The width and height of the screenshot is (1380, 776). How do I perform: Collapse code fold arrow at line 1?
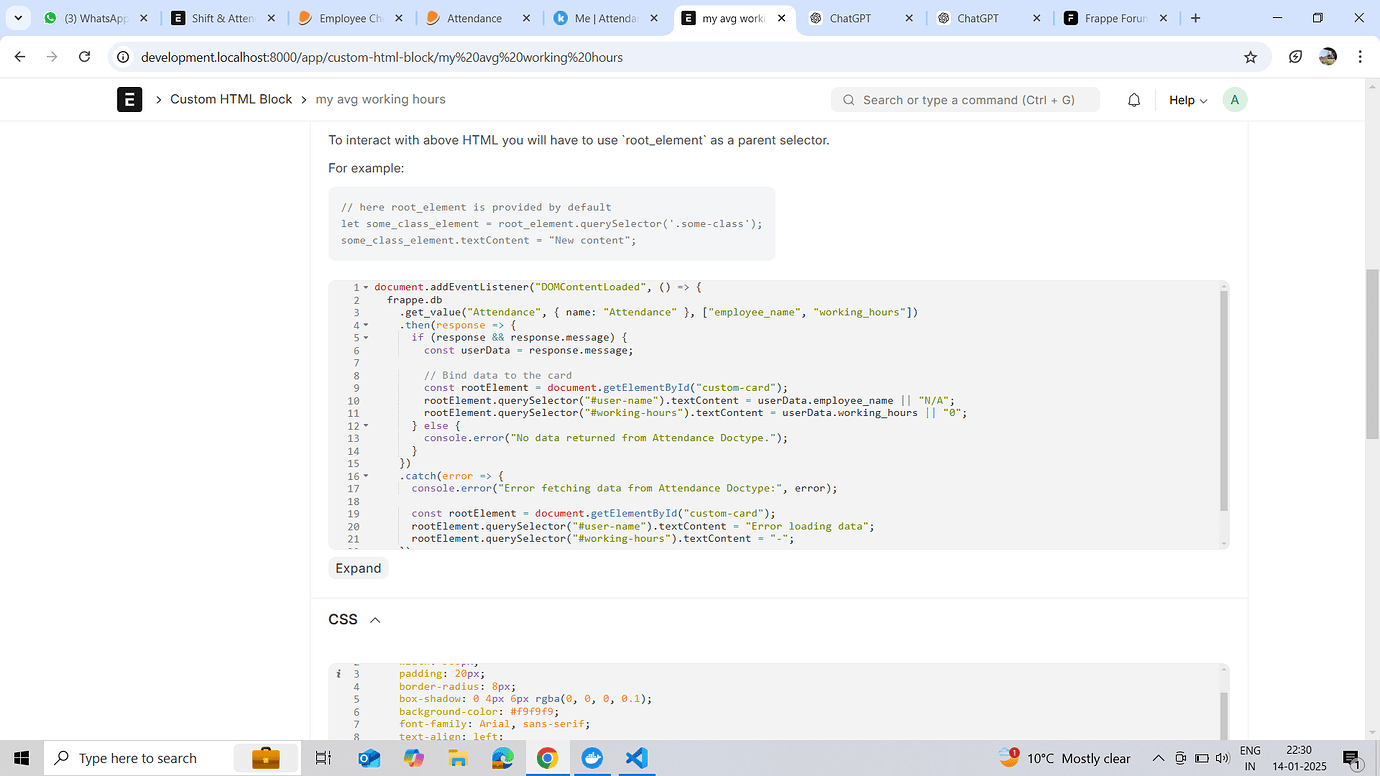(366, 287)
